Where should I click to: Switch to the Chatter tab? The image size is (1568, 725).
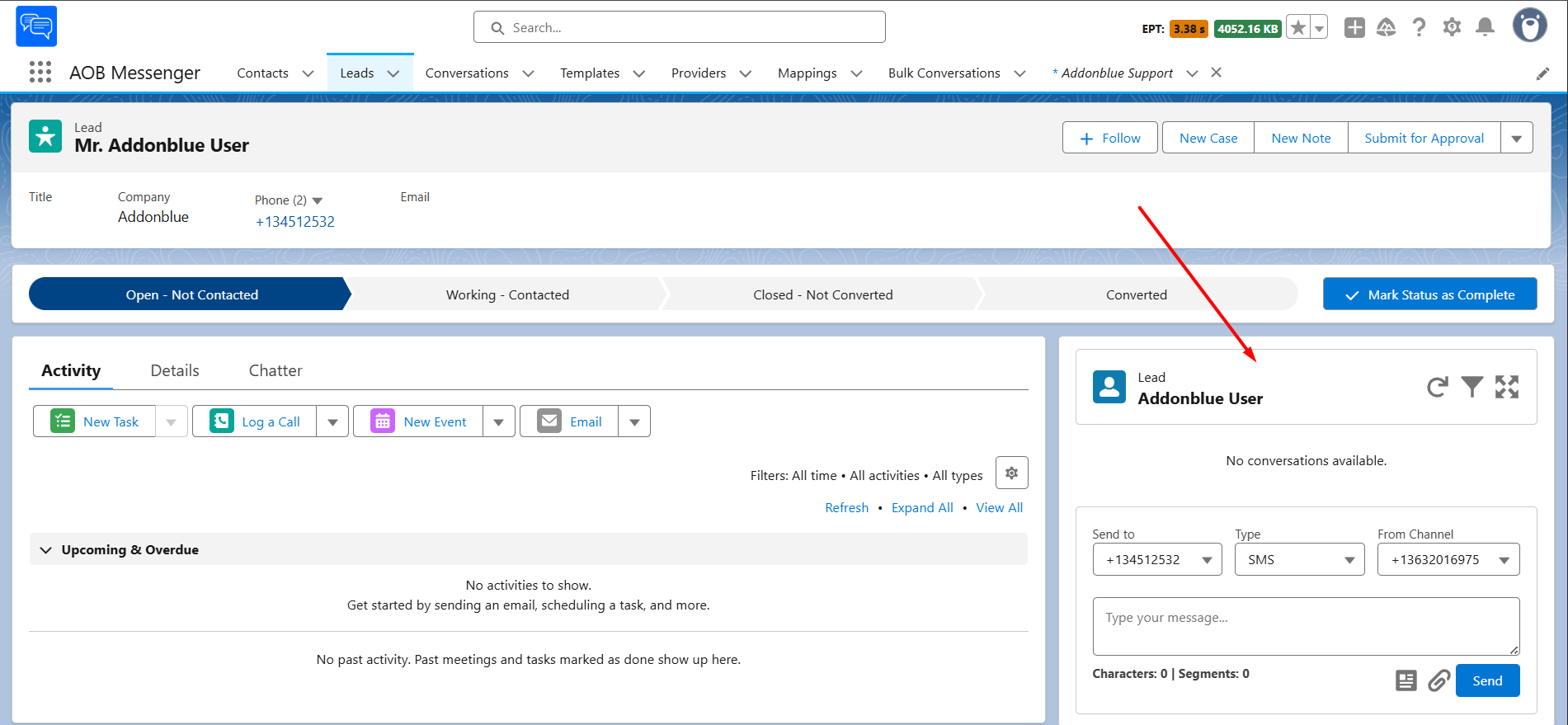[275, 370]
